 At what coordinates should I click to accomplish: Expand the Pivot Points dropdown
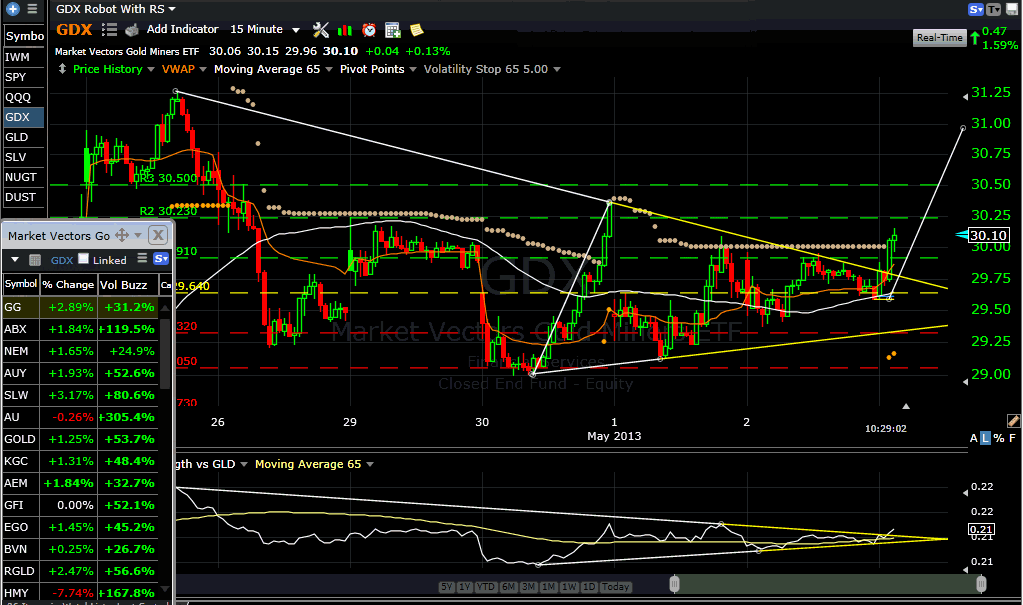pyautogui.click(x=413, y=69)
